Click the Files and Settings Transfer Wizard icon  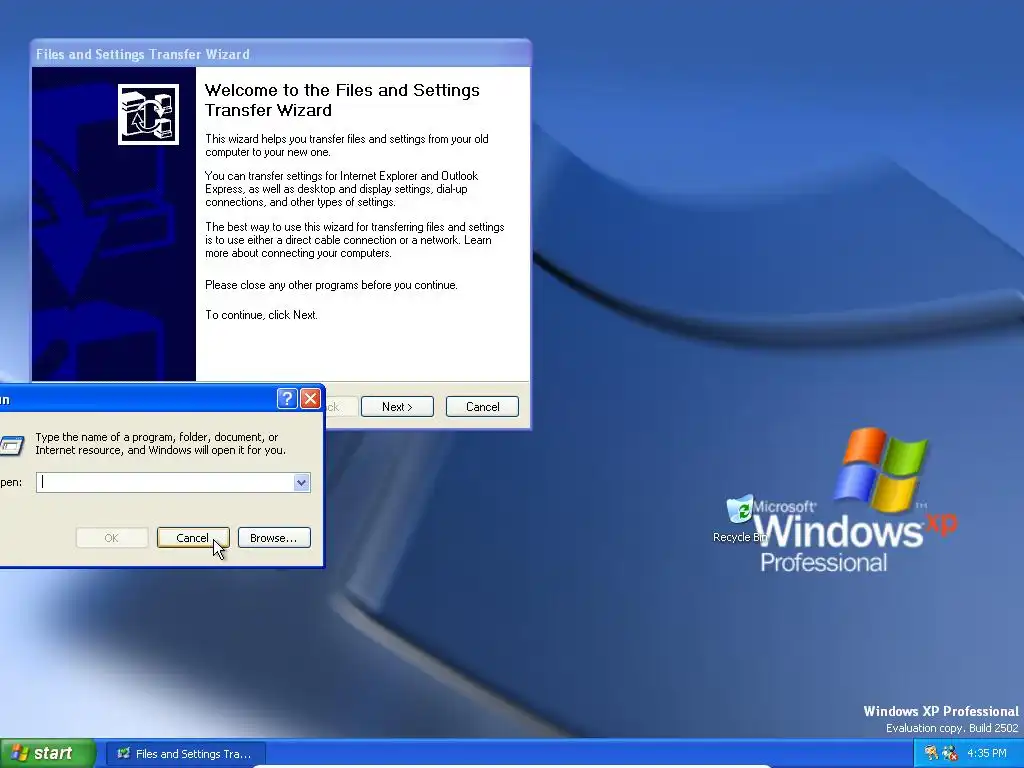(x=148, y=114)
